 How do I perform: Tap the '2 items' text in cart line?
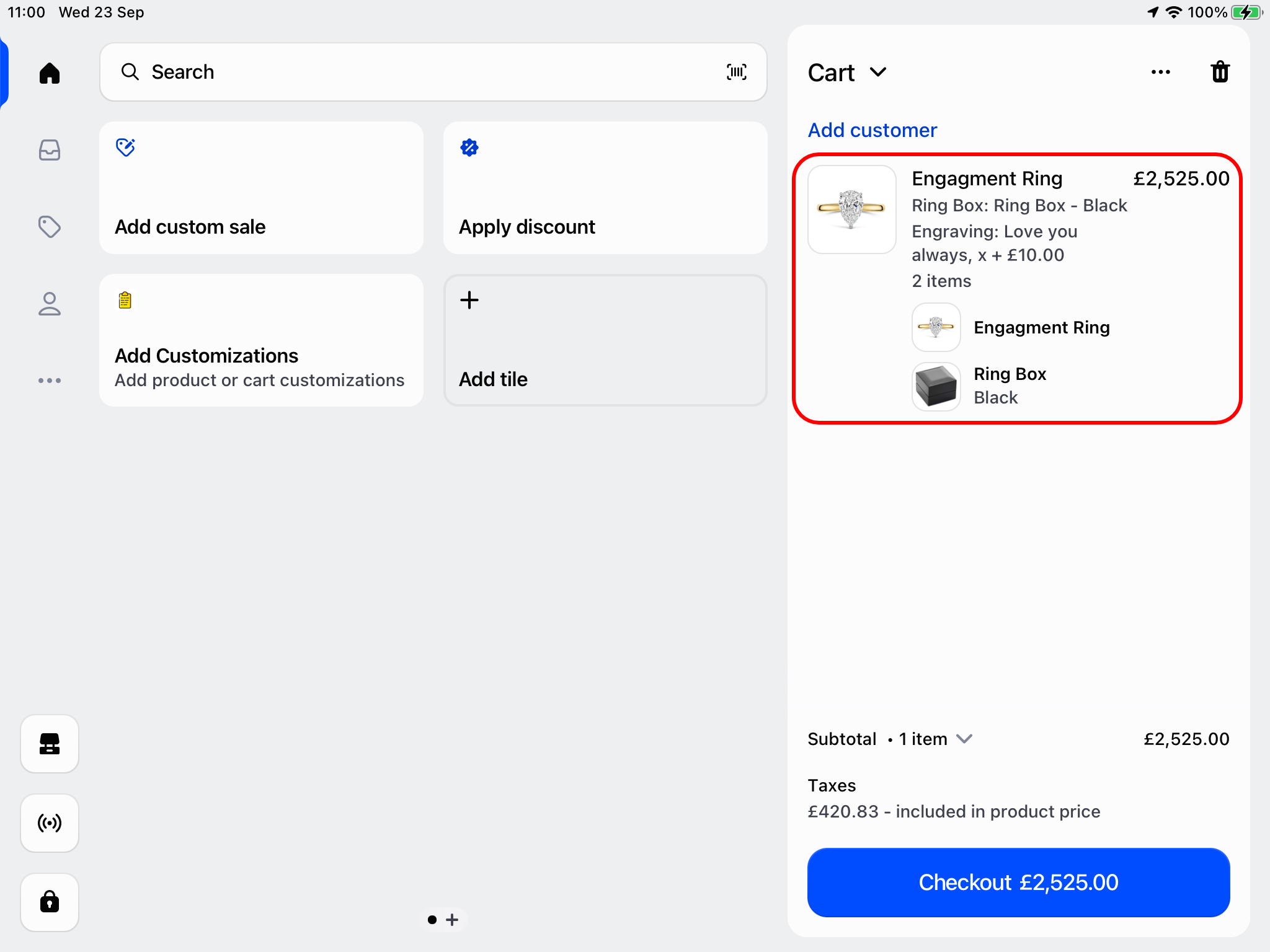pyautogui.click(x=941, y=281)
